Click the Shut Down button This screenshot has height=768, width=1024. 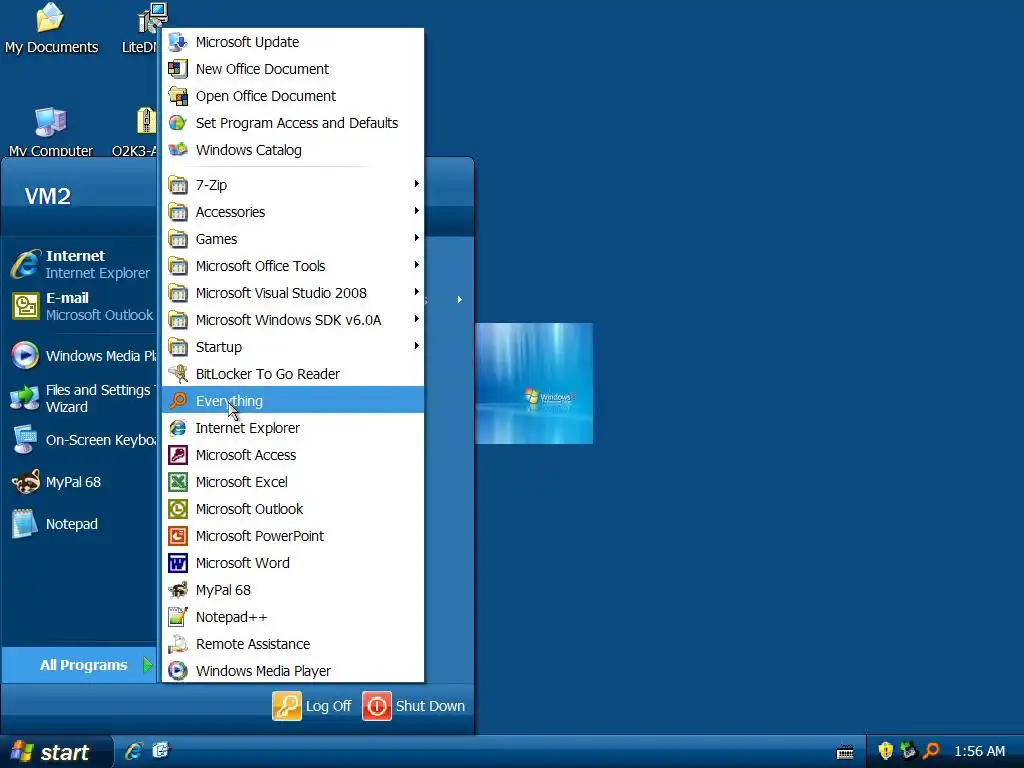(414, 706)
